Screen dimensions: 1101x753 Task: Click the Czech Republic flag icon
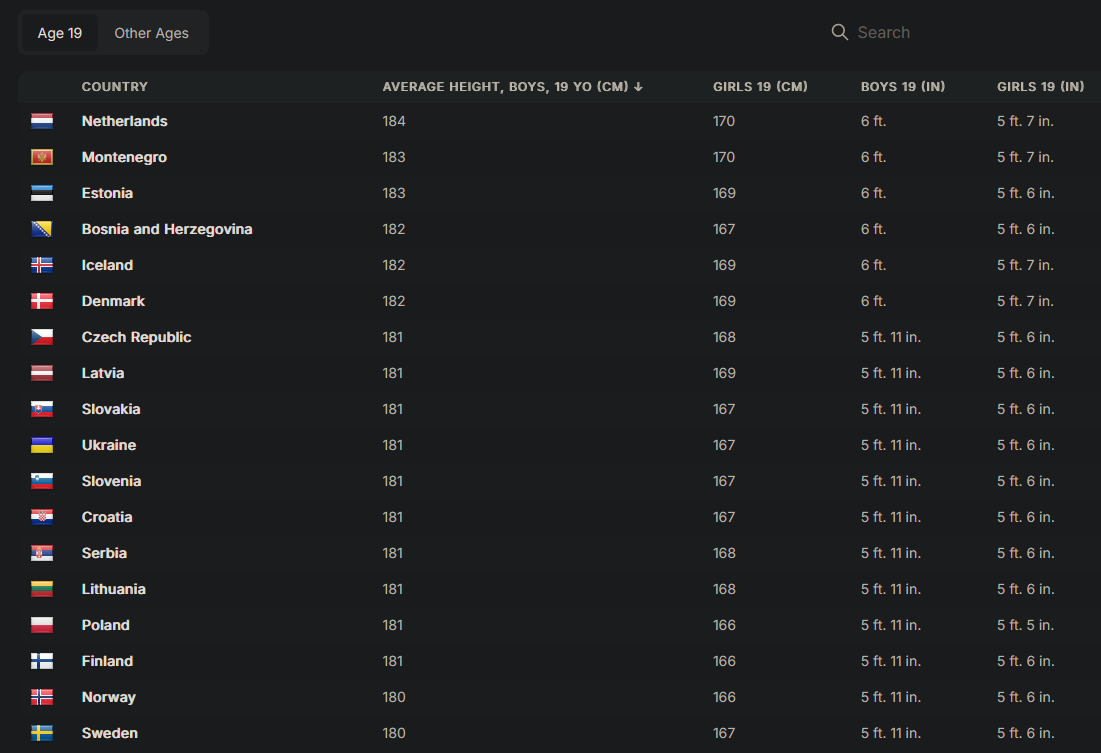[42, 337]
